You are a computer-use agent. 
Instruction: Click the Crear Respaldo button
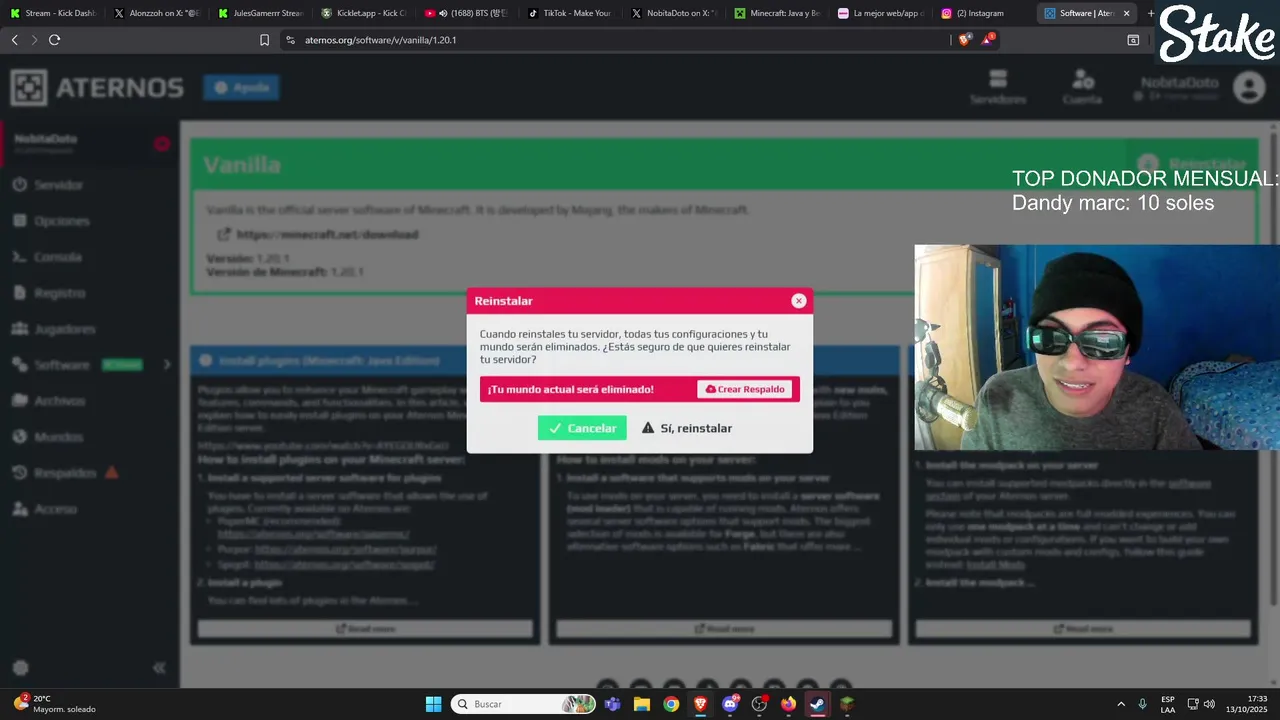(745, 389)
